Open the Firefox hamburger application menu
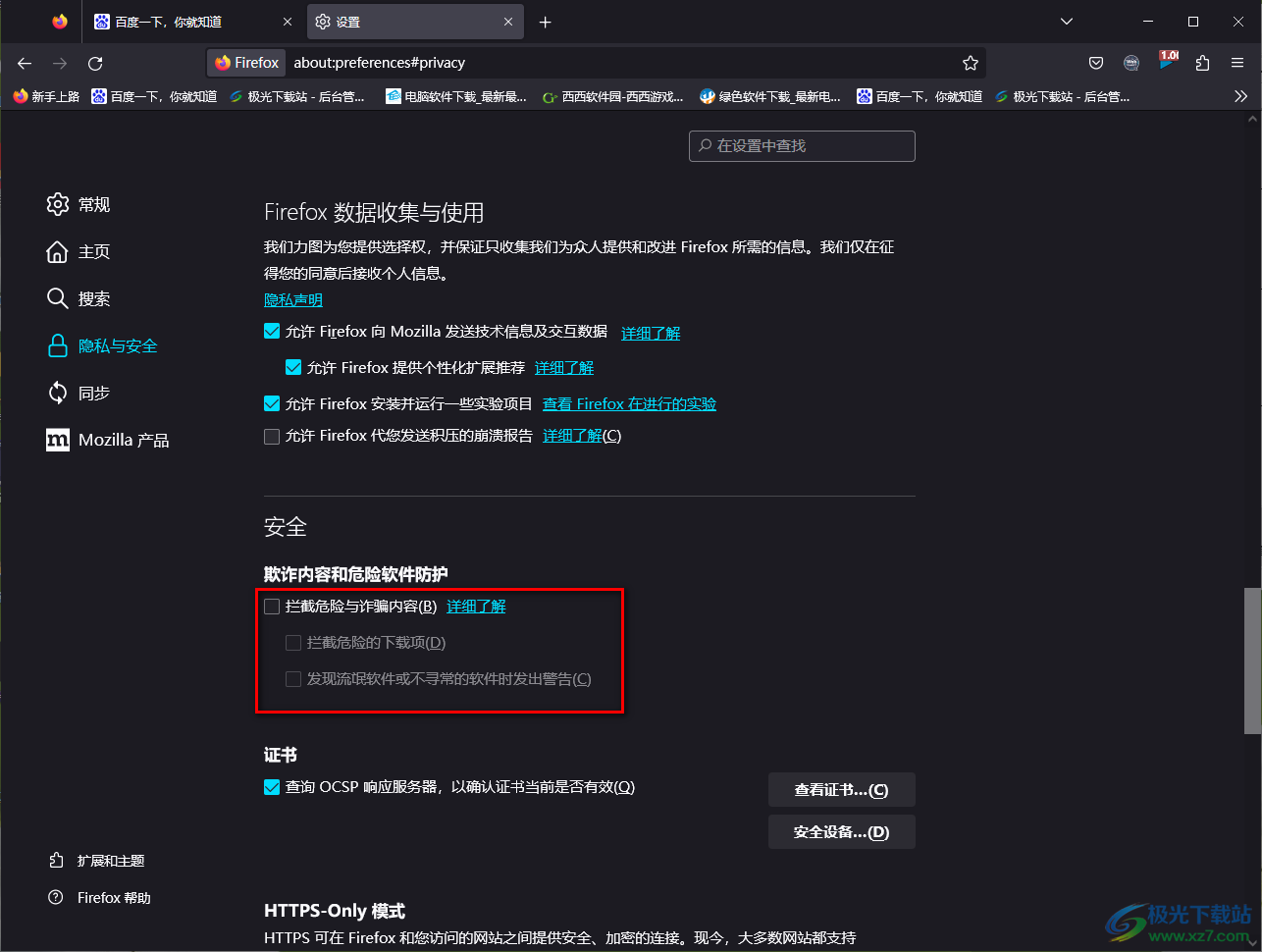Viewport: 1262px width, 952px height. click(1237, 63)
